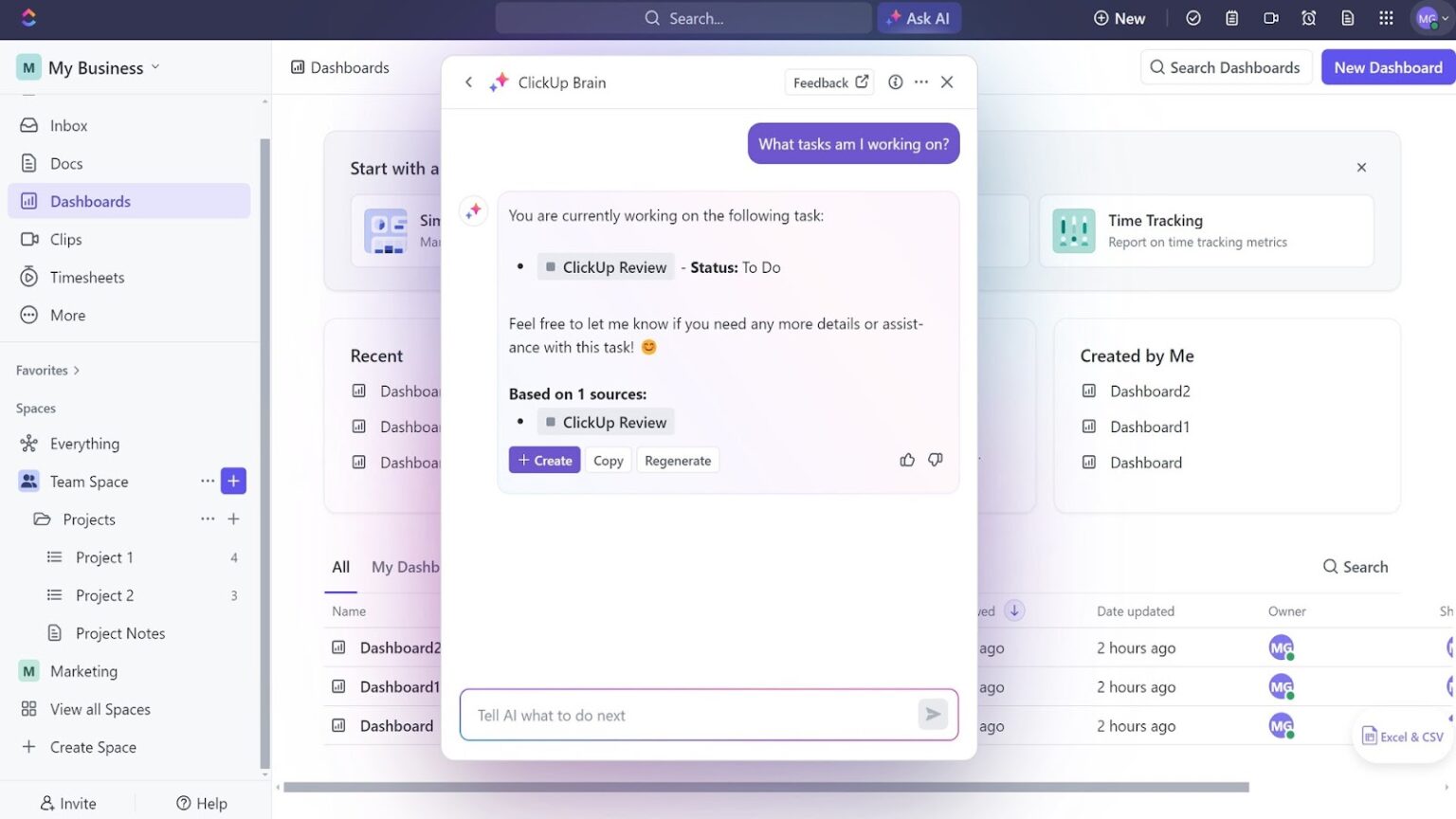1456x819 pixels.
Task: Click the completed tasks checkmark icon
Action: click(1193, 17)
